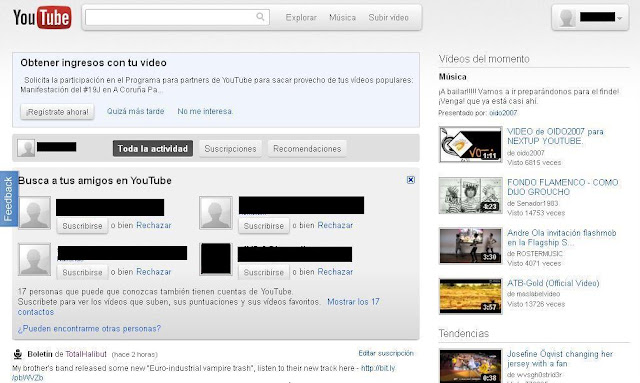Open Andre Ola invitación flashmob title

[x=562, y=238]
